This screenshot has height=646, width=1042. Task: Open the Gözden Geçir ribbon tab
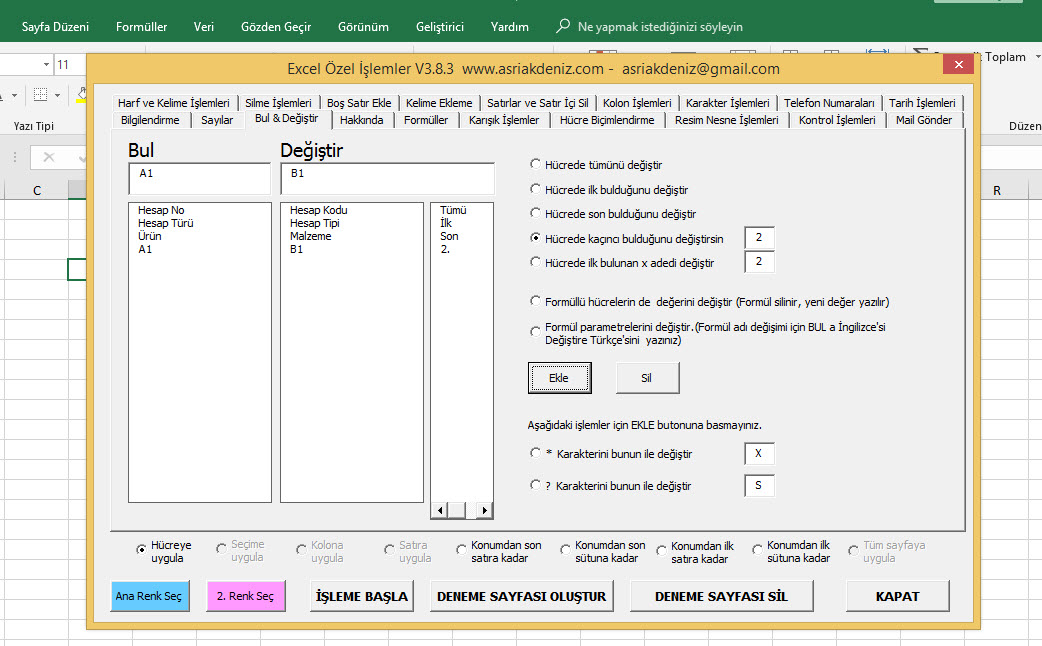276,27
